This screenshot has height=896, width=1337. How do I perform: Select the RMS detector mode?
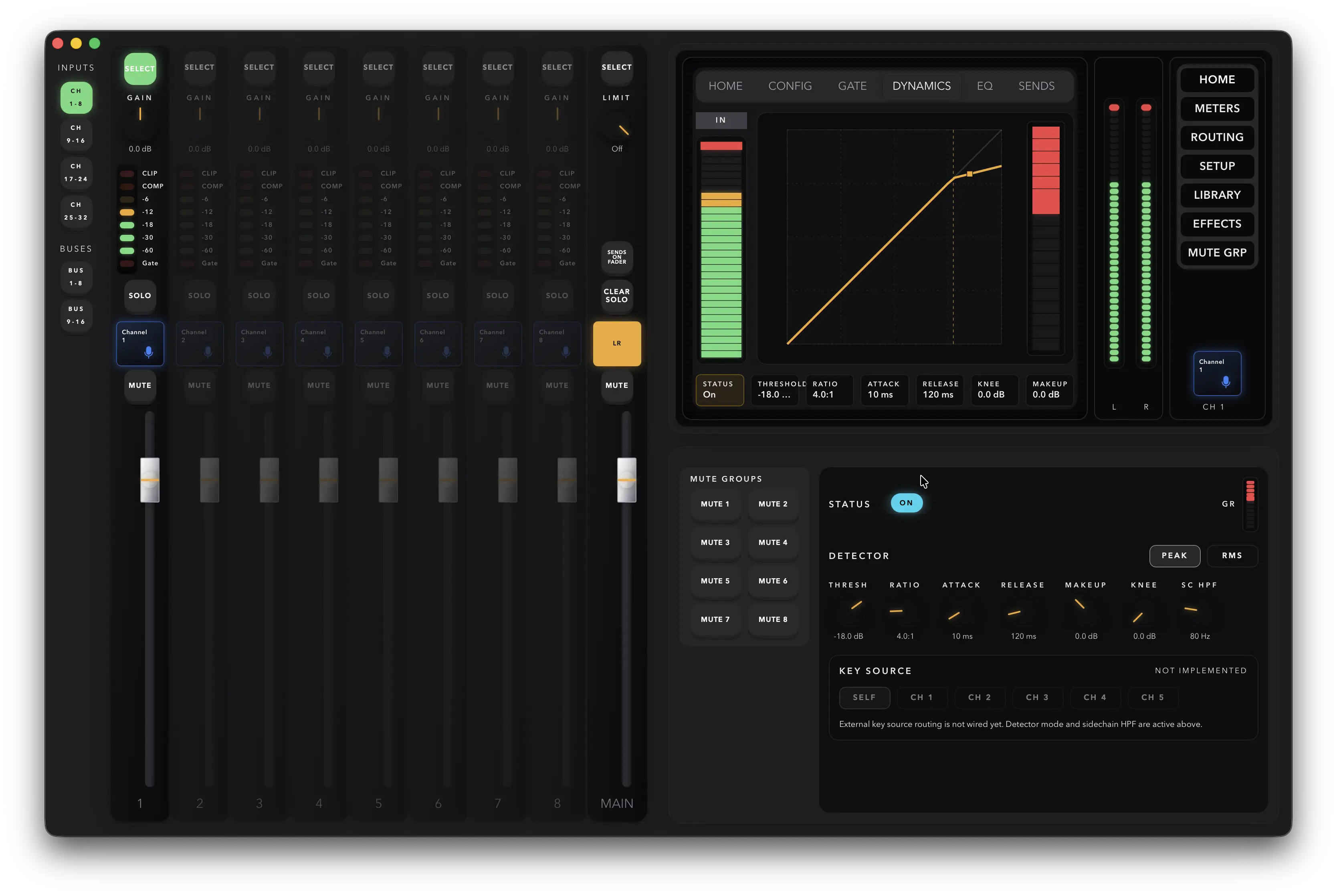coord(1232,555)
